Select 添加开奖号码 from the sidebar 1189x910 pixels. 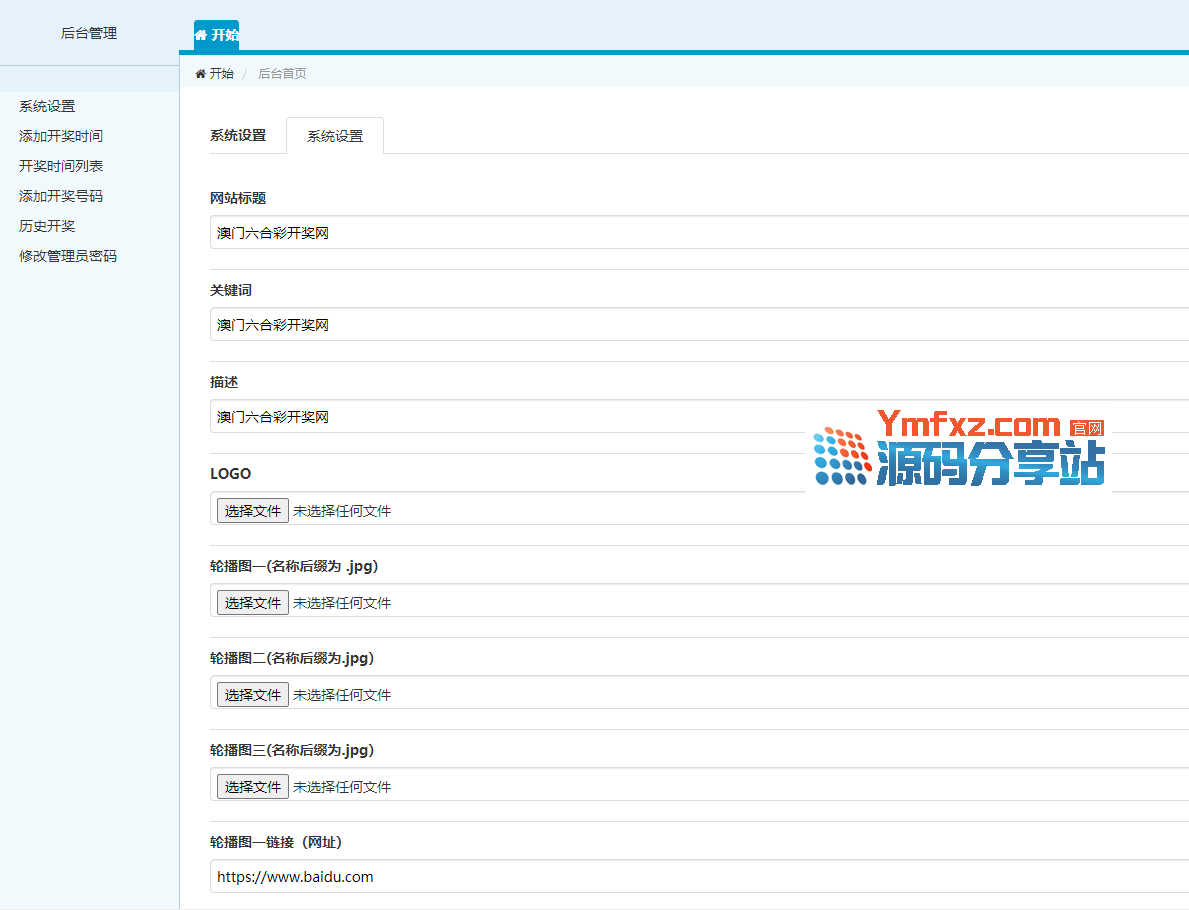(x=61, y=196)
